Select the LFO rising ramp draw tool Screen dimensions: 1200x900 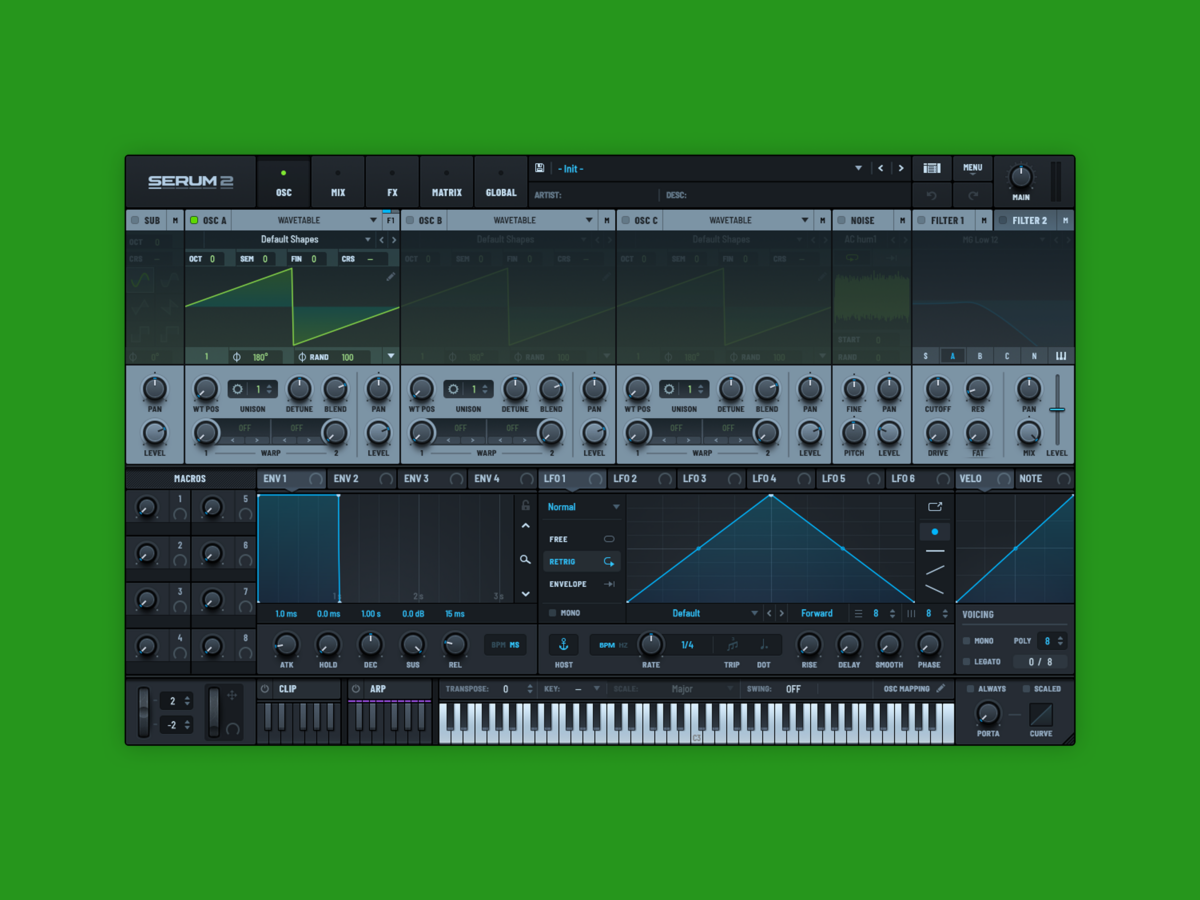(935, 570)
